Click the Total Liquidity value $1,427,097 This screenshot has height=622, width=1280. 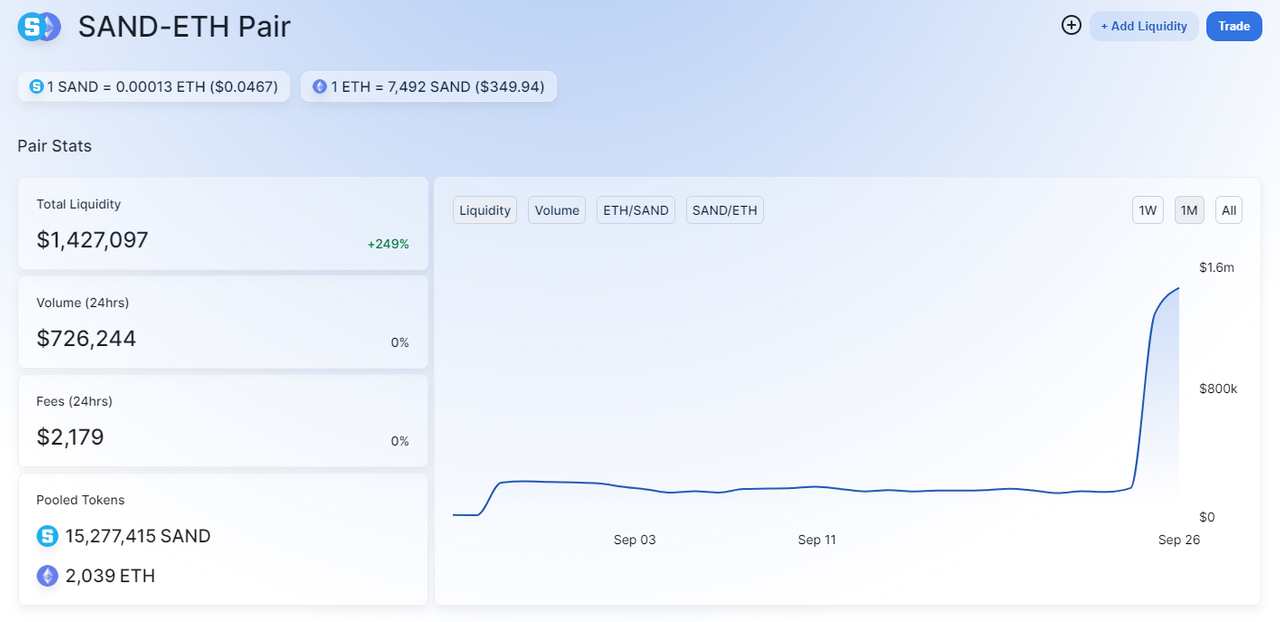click(x=92, y=240)
